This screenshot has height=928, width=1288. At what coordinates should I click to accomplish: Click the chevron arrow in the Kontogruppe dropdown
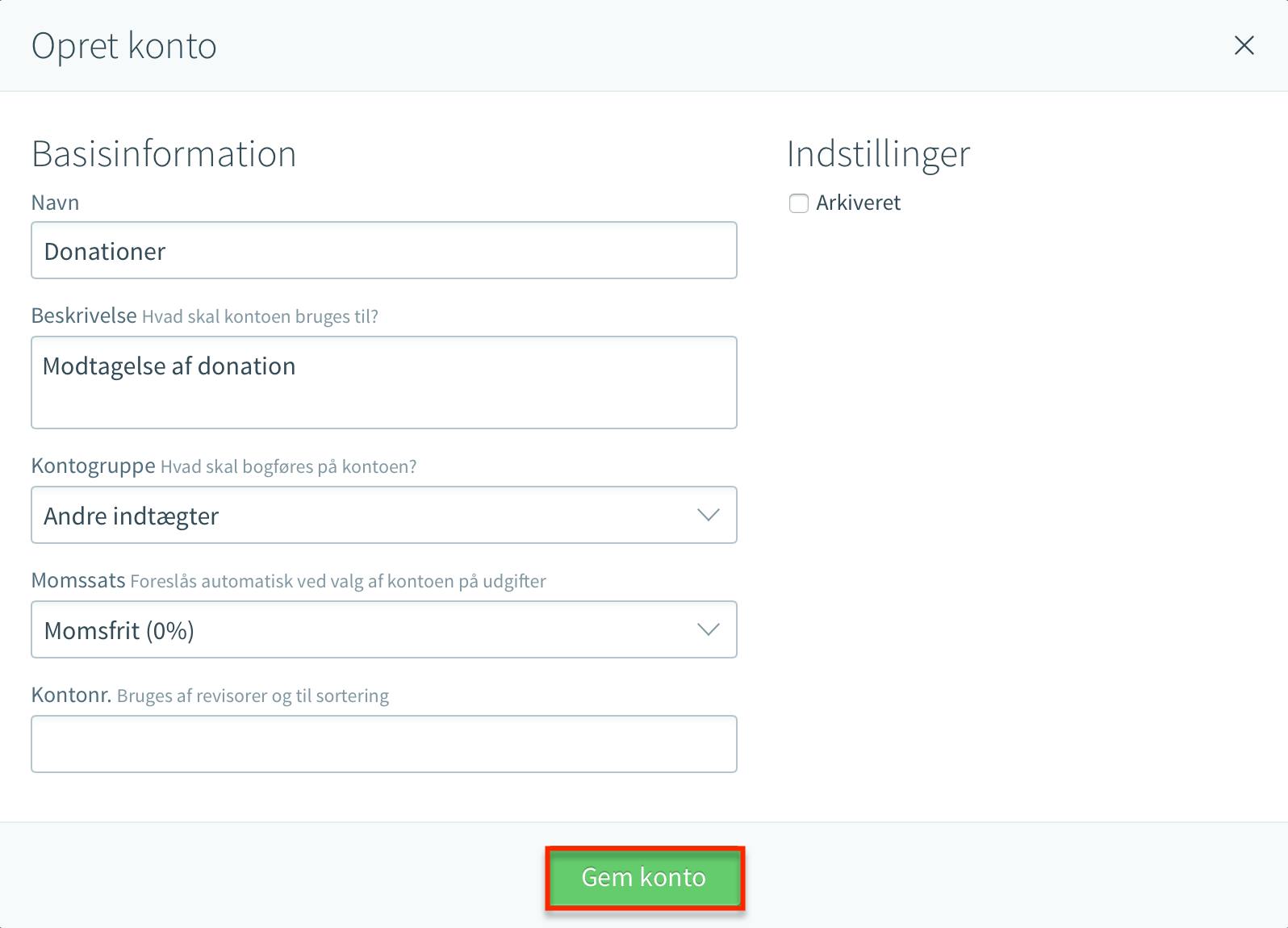tap(708, 515)
